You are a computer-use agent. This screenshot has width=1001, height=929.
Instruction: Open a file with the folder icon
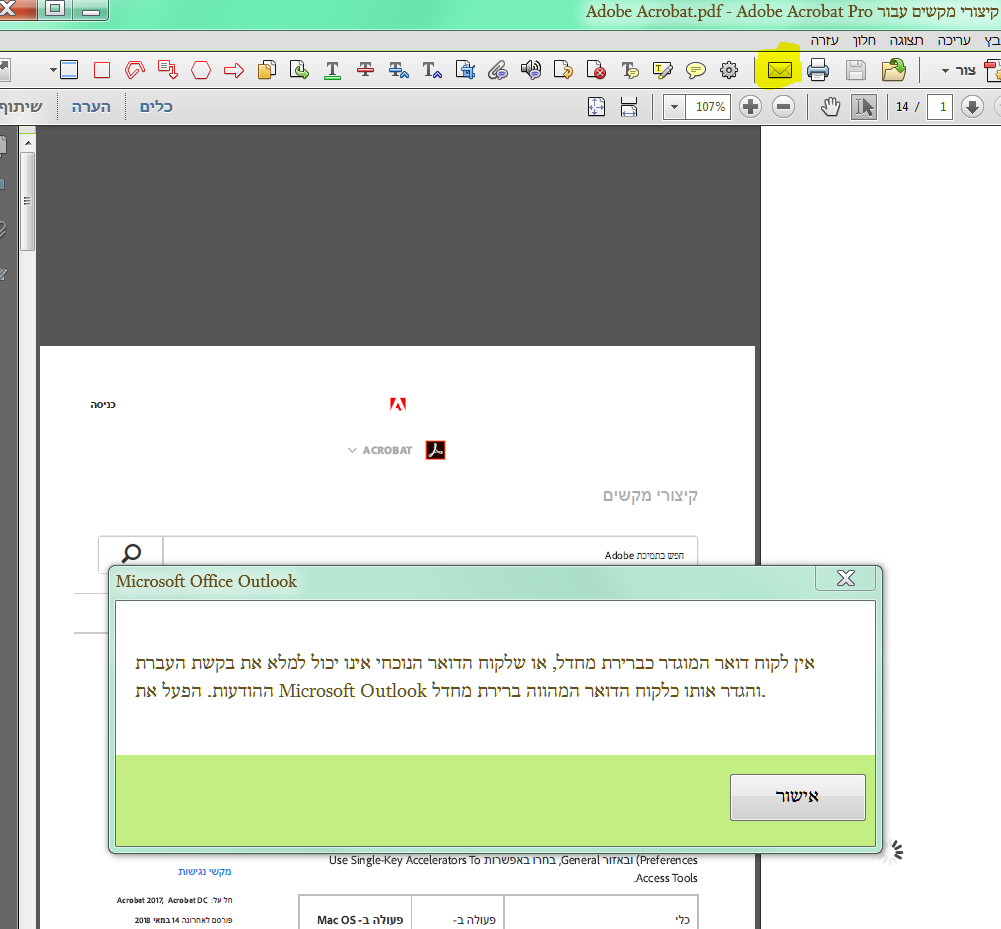[894, 70]
